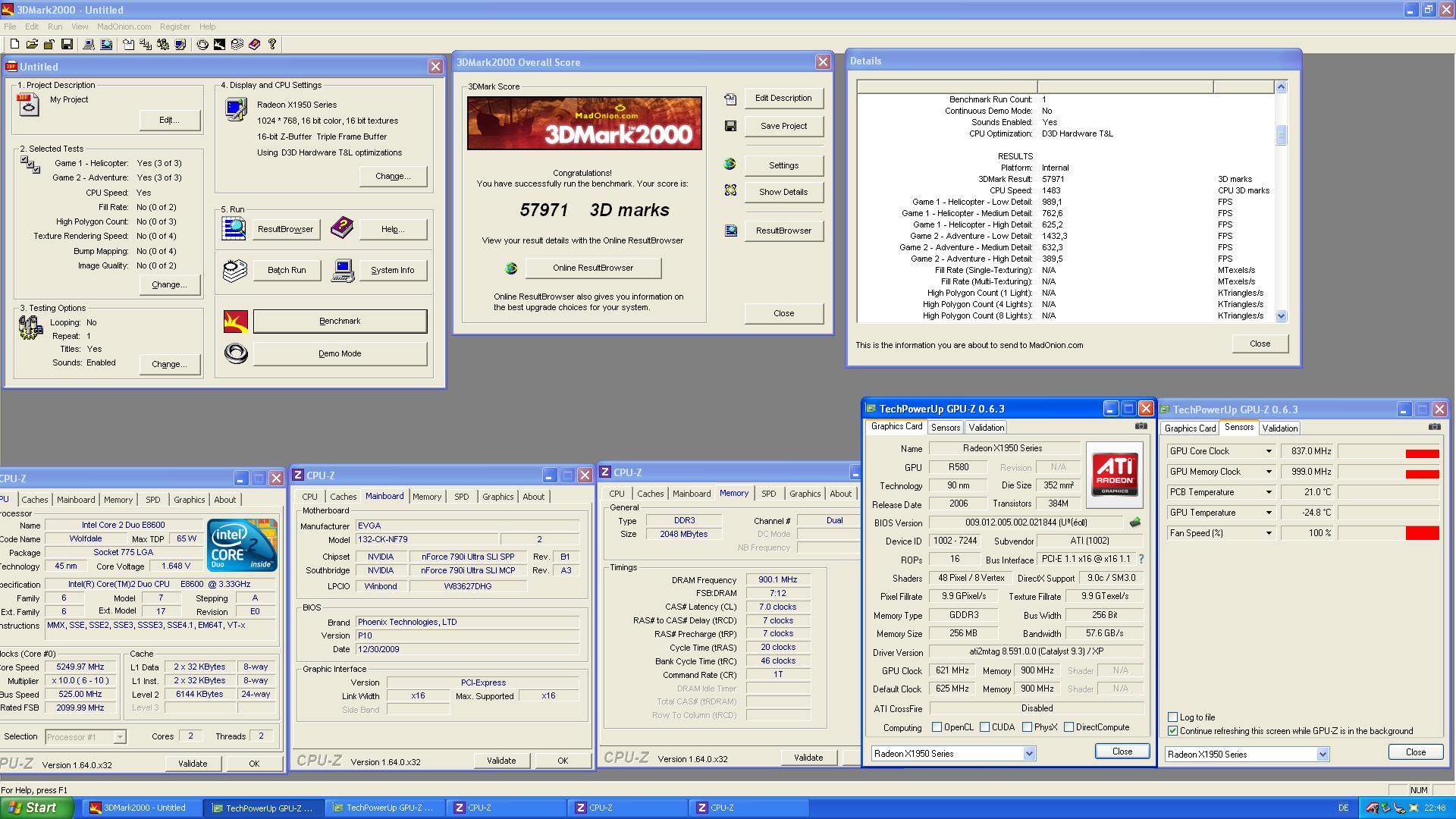Open the PCB Temperature sensor dropdown
The height and width of the screenshot is (819, 1456).
1268,492
